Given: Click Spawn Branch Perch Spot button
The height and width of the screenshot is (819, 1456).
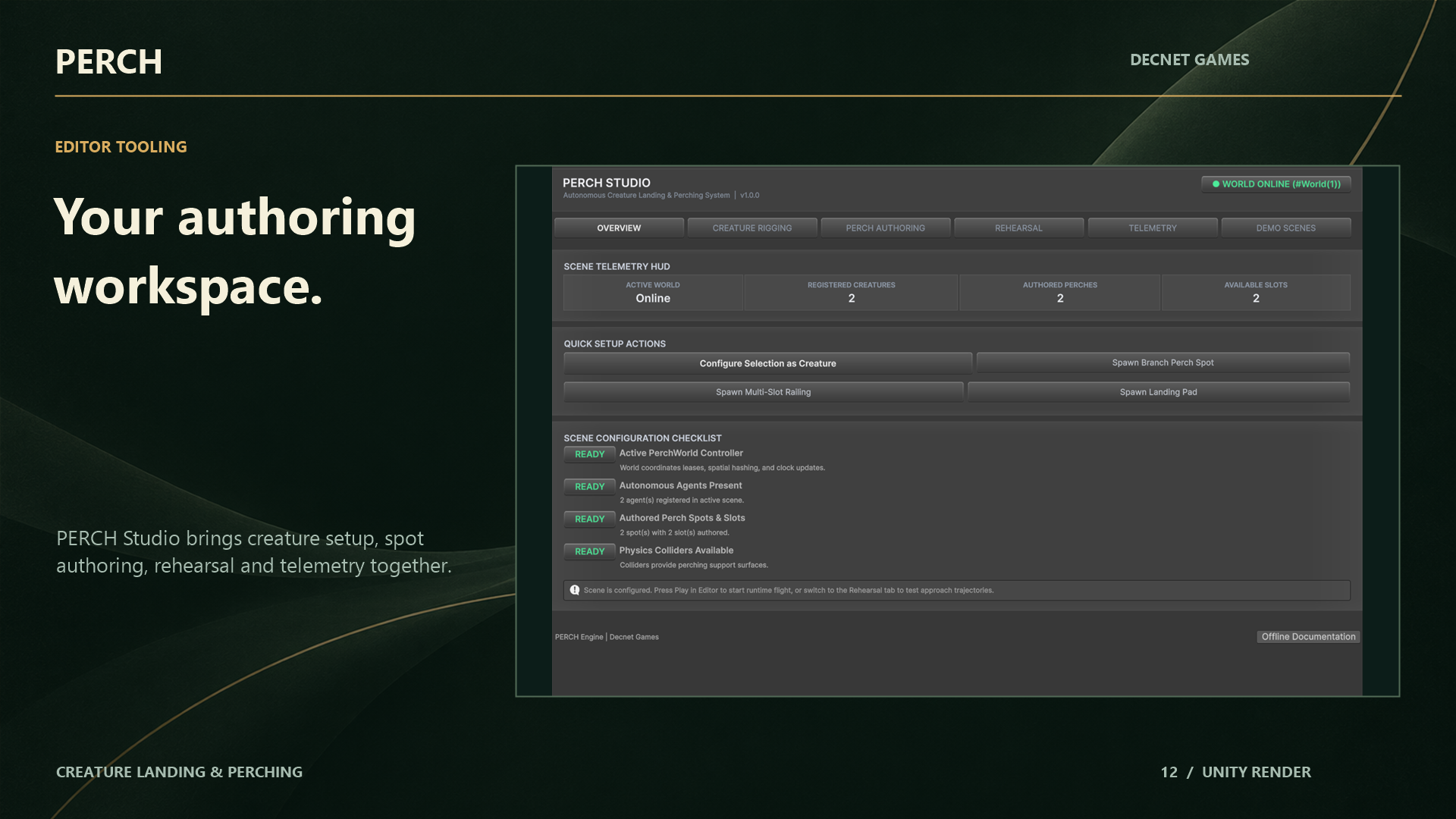Looking at the screenshot, I should [x=1163, y=362].
